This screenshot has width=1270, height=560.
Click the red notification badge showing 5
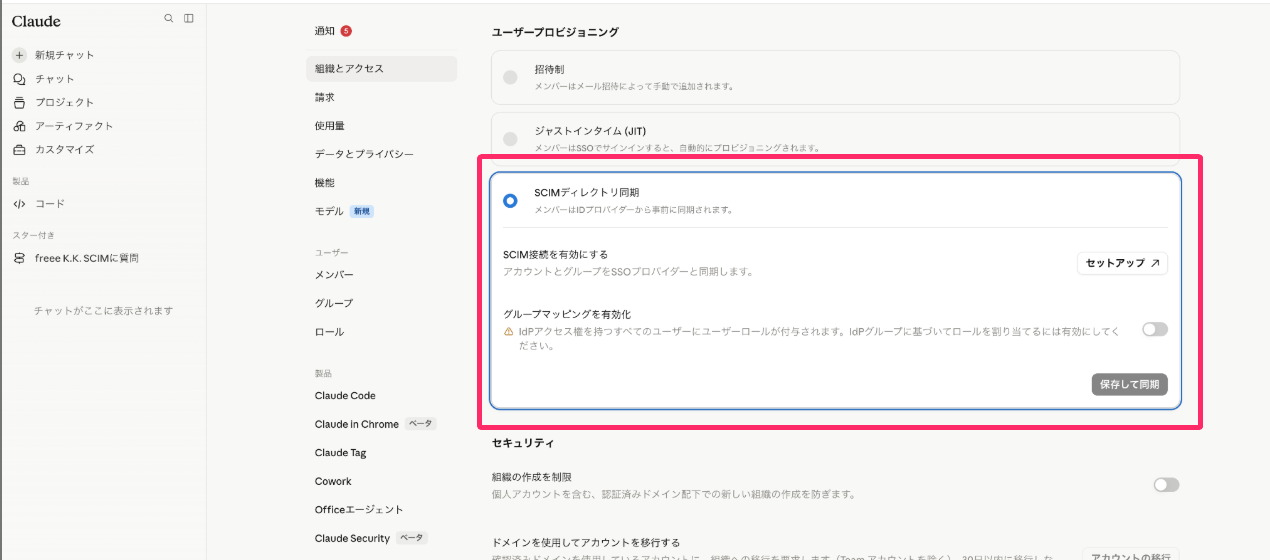pyautogui.click(x=346, y=31)
